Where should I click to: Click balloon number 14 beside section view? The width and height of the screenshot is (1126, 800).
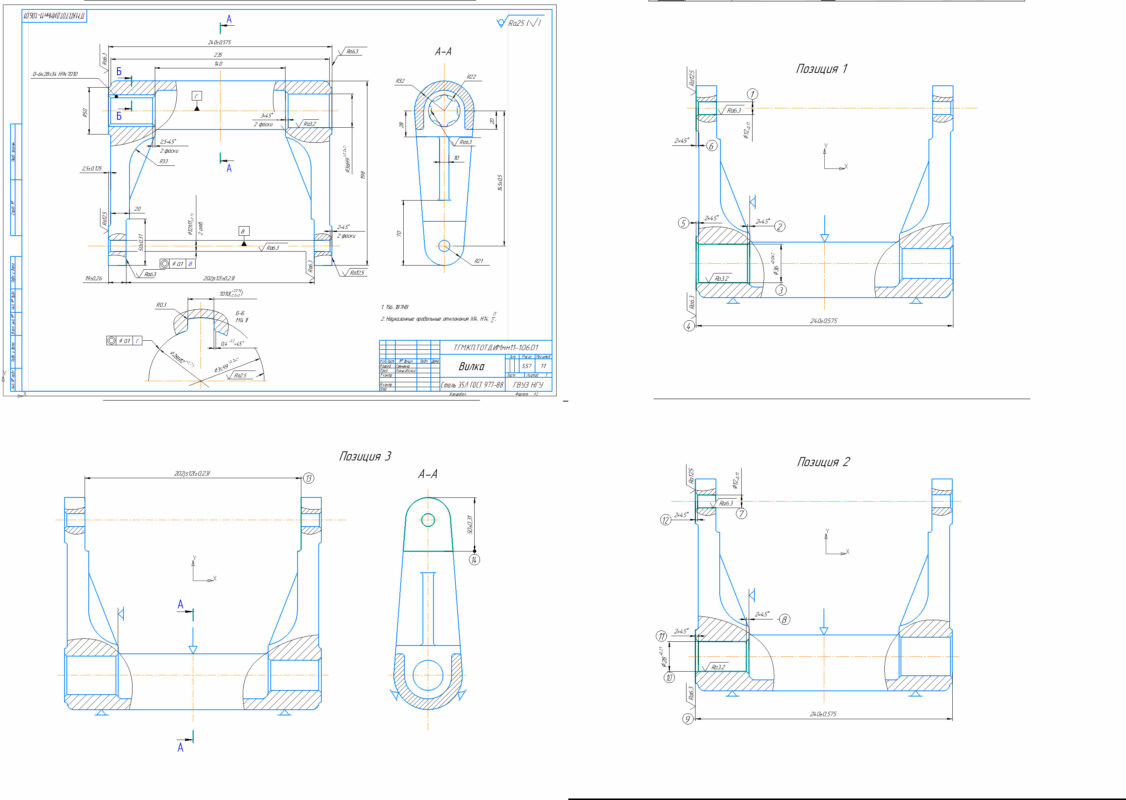tap(475, 560)
